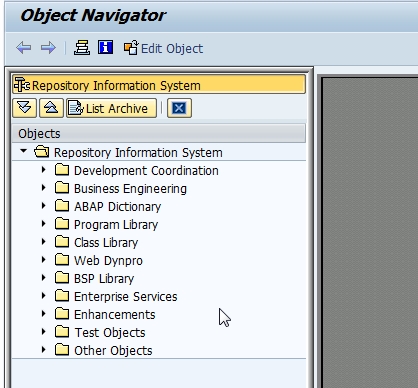The height and width of the screenshot is (388, 418).
Task: Expand the Enterprise Services node
Action: pyautogui.click(x=44, y=296)
